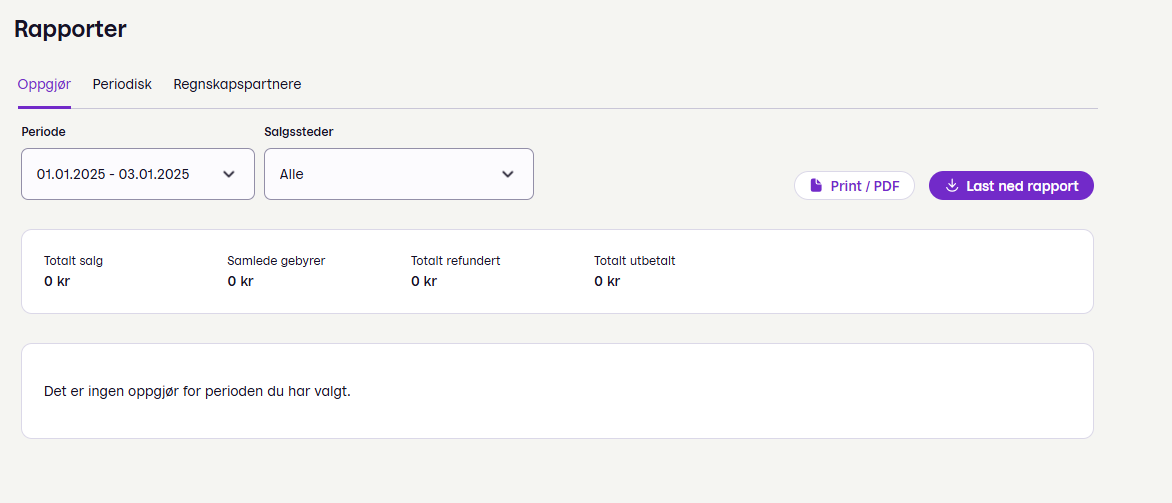Click the Rapporter page heading

70,29
